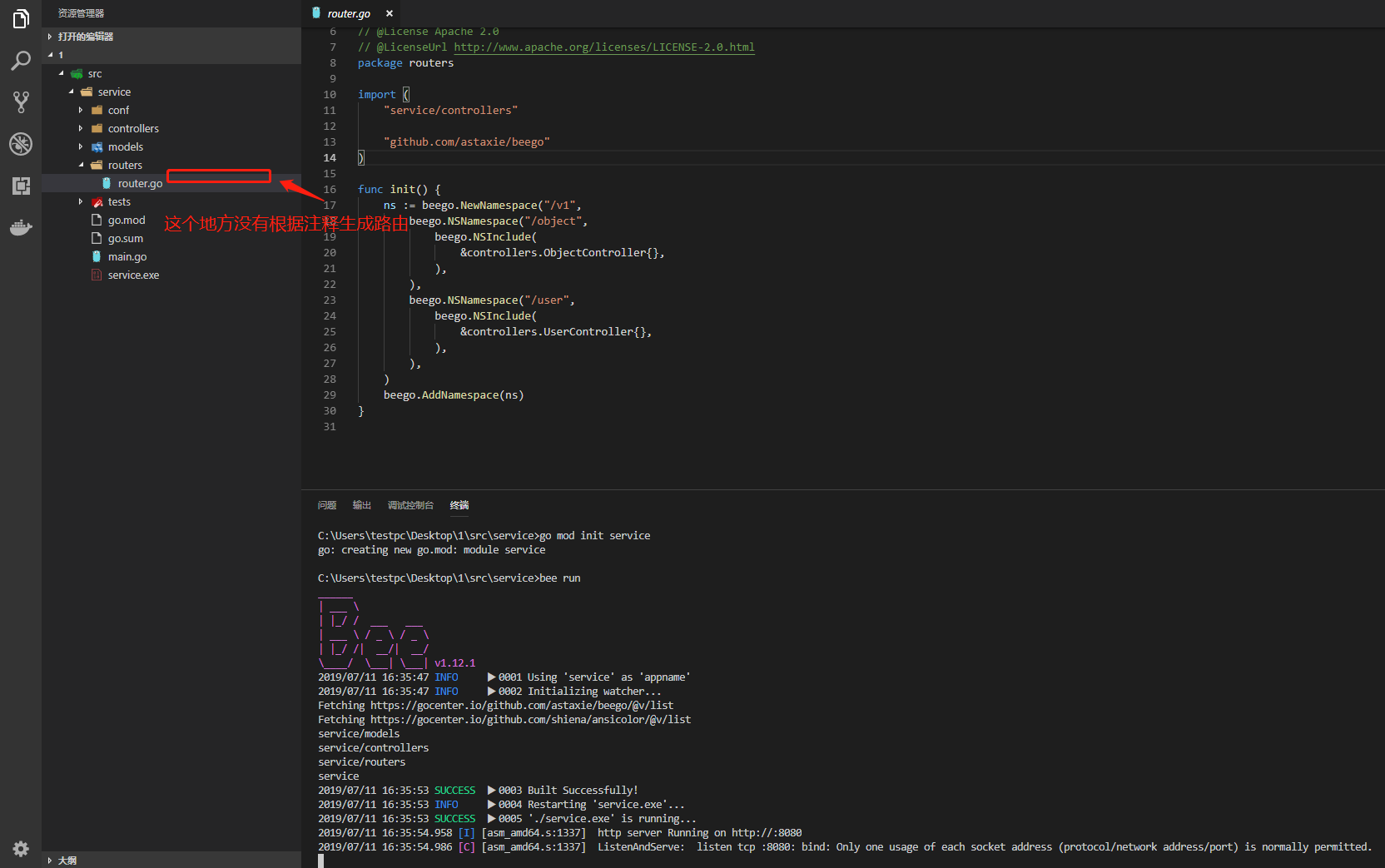Switch to the 问题 panel tab
The height and width of the screenshot is (868, 1385).
pos(326,505)
